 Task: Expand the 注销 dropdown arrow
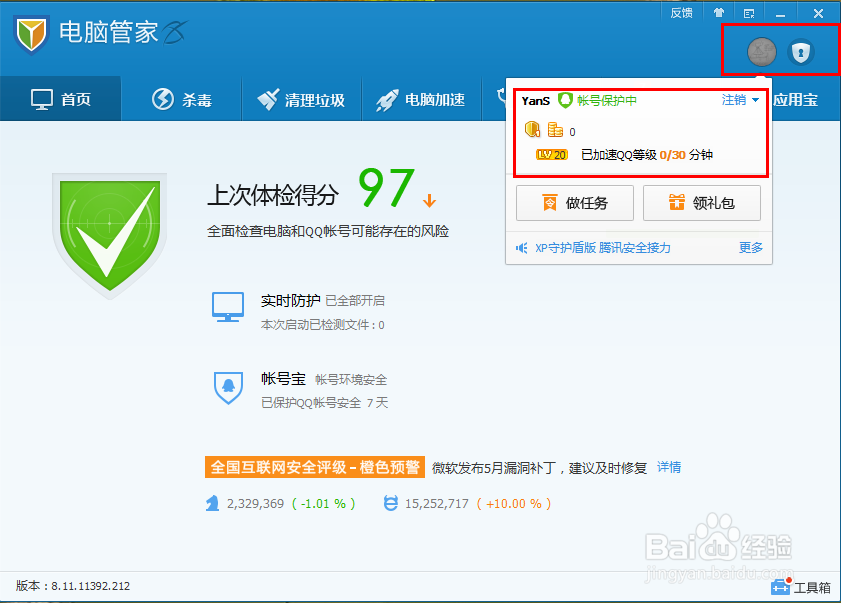(x=755, y=100)
